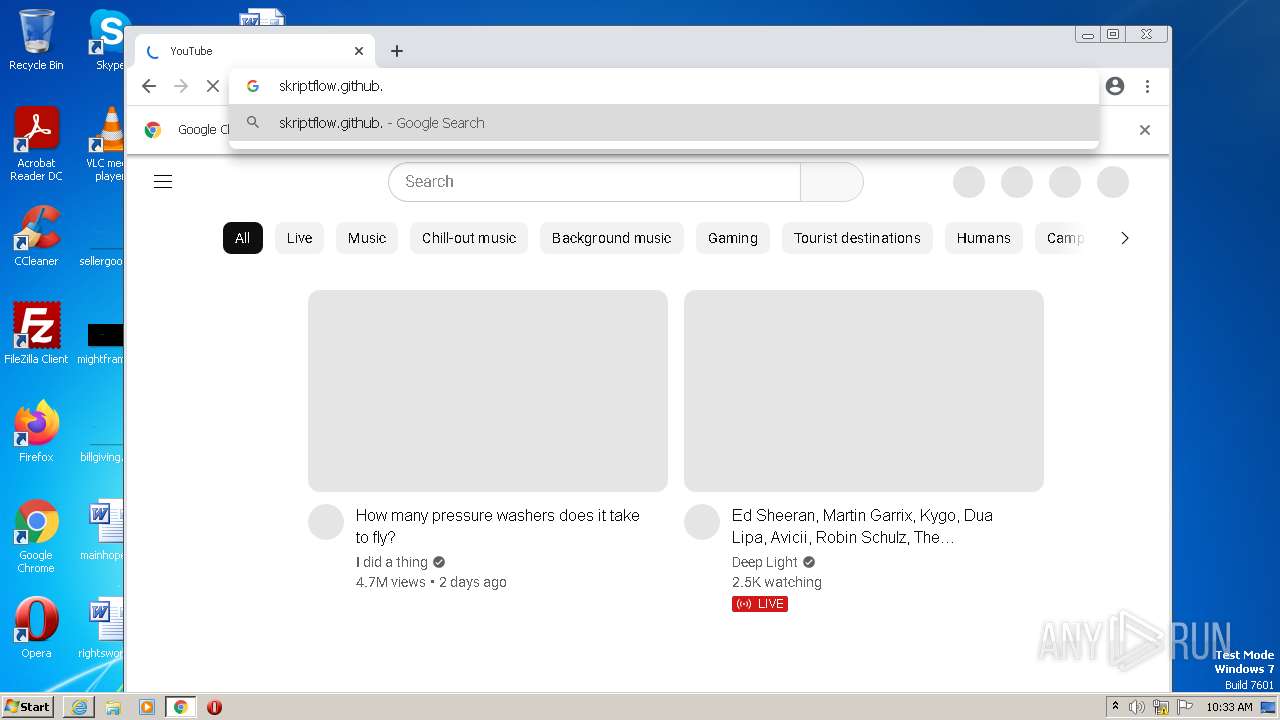Viewport: 1280px width, 720px height.
Task: Open the Windows Start menu
Action: click(x=27, y=707)
